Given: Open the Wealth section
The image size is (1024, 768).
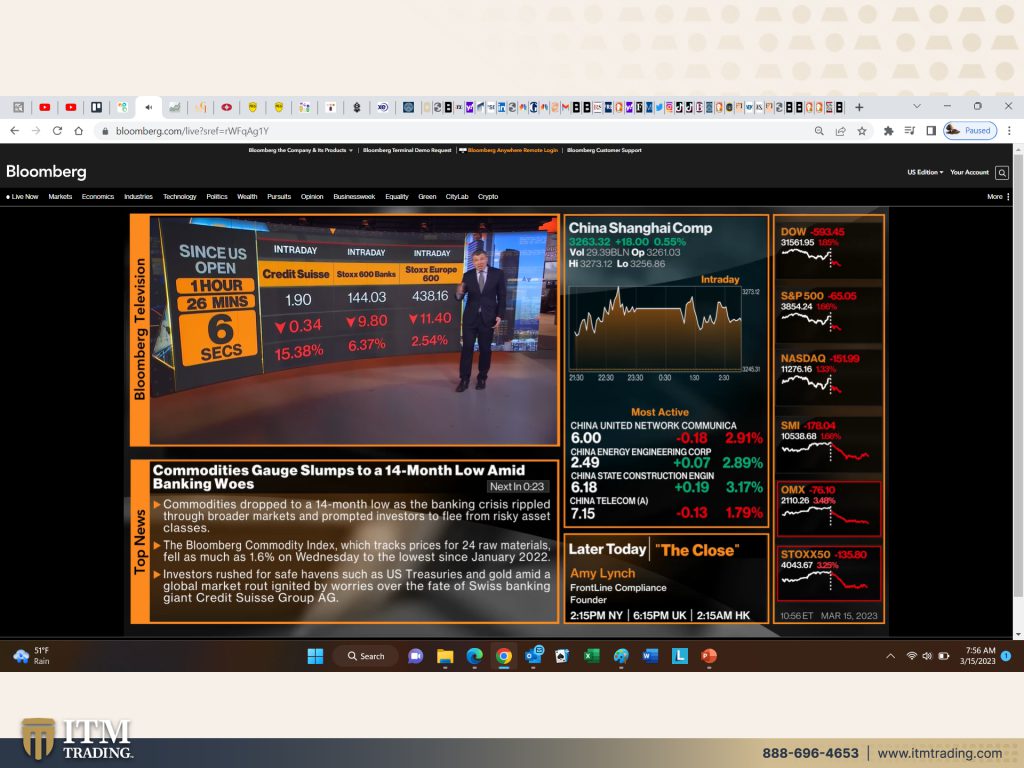Looking at the screenshot, I should tap(247, 197).
